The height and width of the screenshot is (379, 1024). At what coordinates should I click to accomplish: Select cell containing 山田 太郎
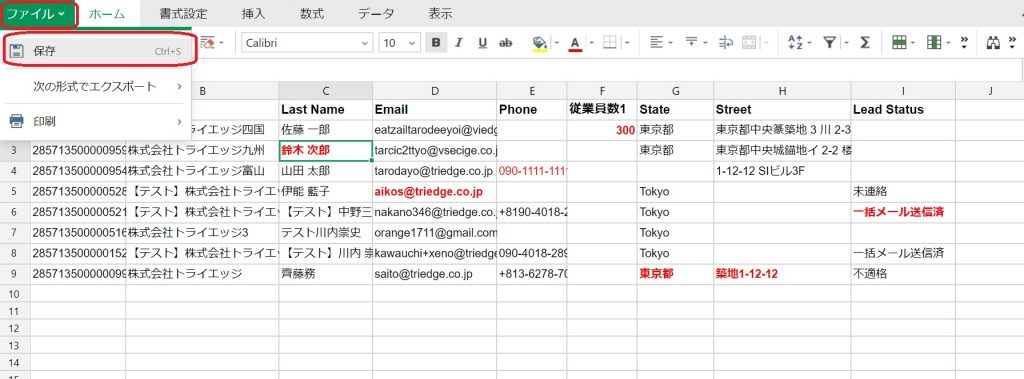tap(325, 171)
